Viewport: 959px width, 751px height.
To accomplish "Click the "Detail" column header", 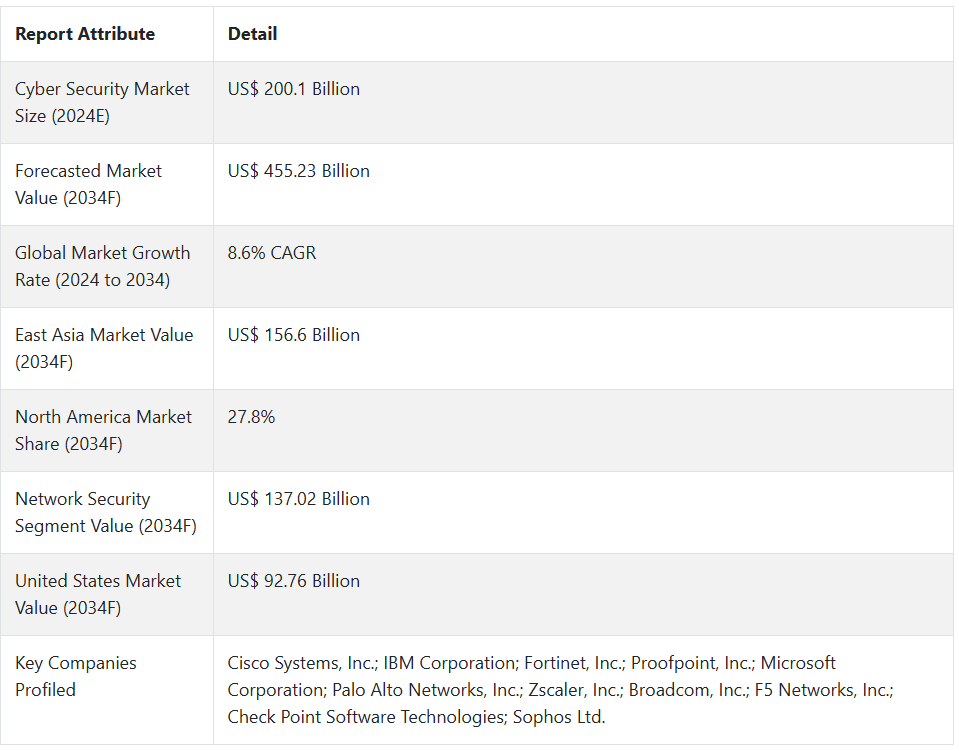I will (252, 34).
